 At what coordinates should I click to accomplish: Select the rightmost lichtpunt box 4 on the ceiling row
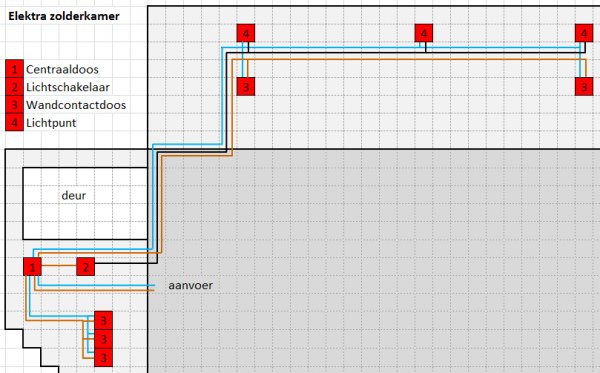point(584,33)
